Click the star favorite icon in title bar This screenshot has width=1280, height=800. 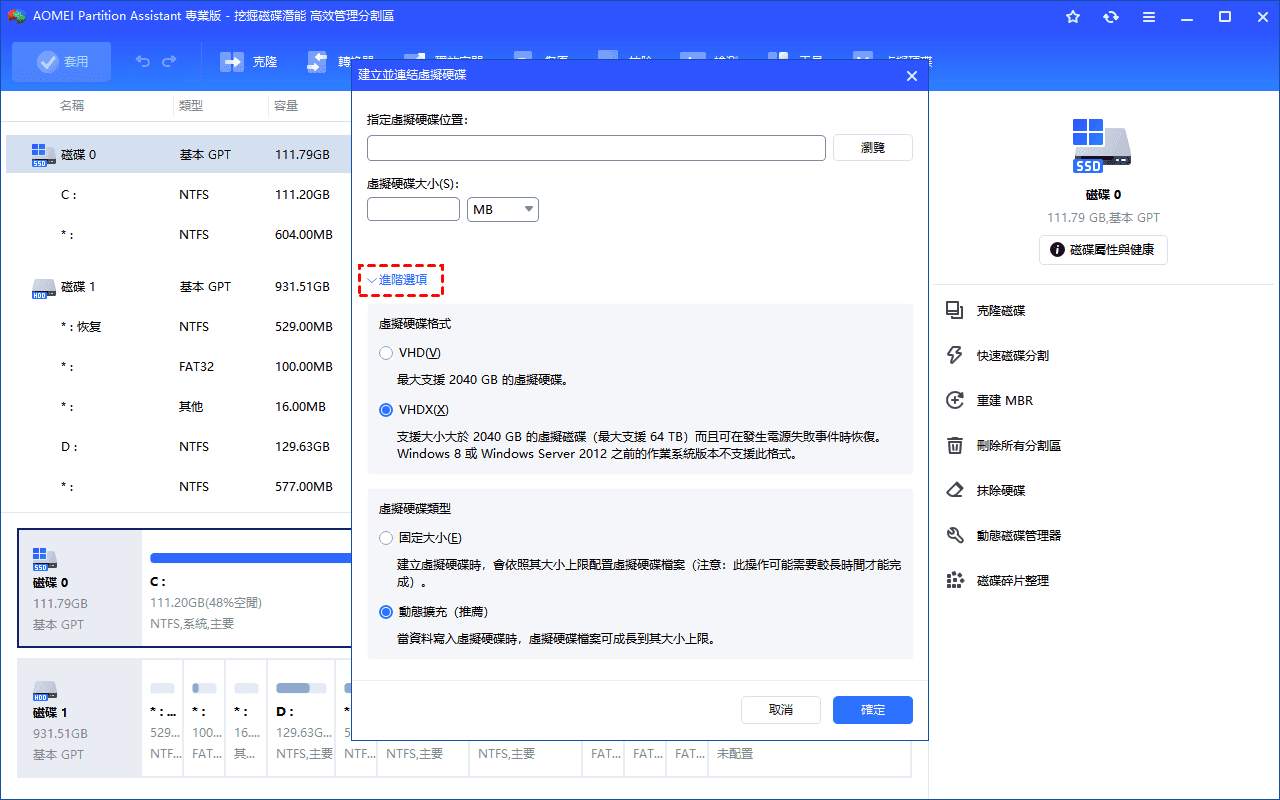pyautogui.click(x=1072, y=16)
